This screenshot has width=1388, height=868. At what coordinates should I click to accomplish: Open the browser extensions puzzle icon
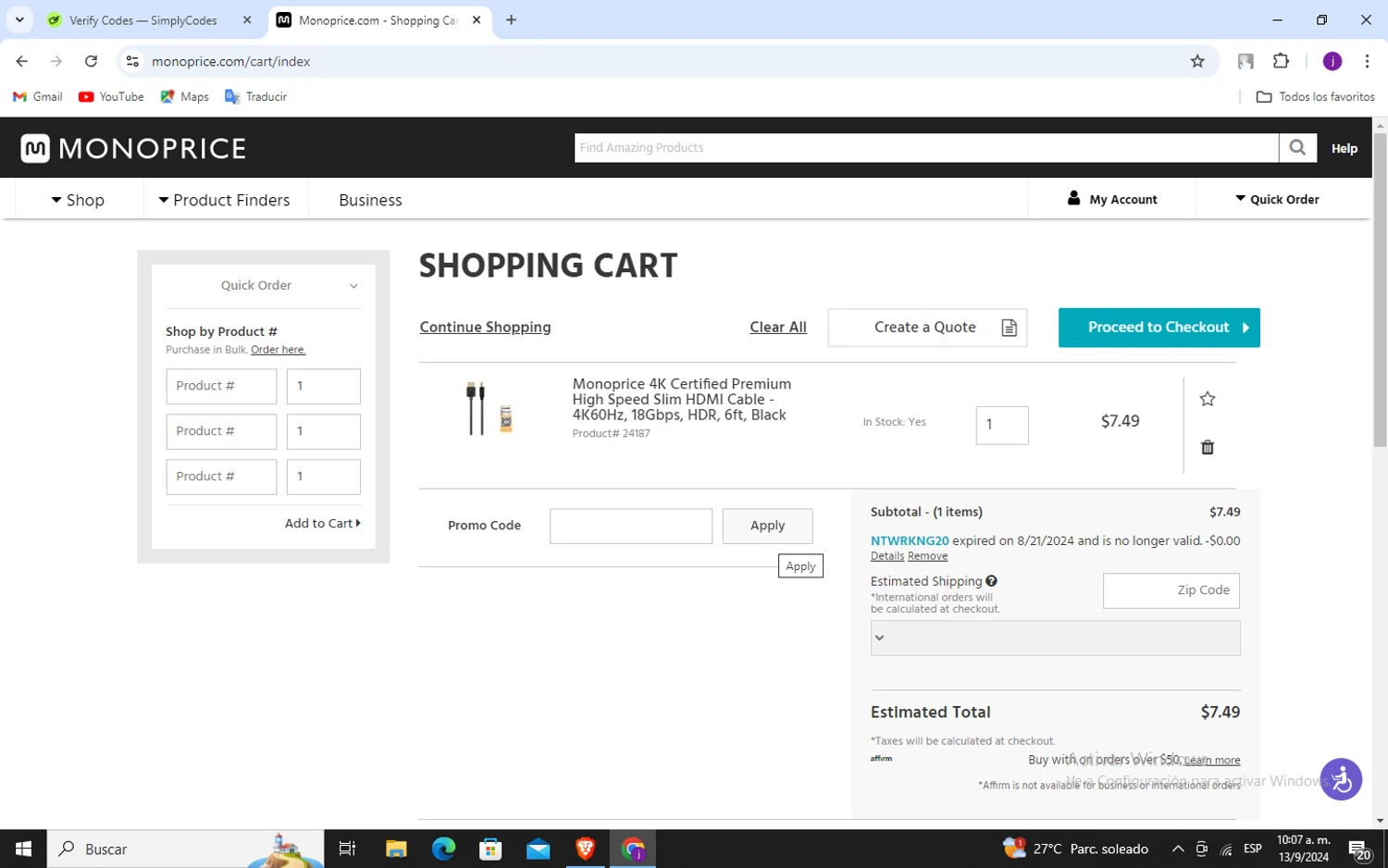click(1281, 61)
